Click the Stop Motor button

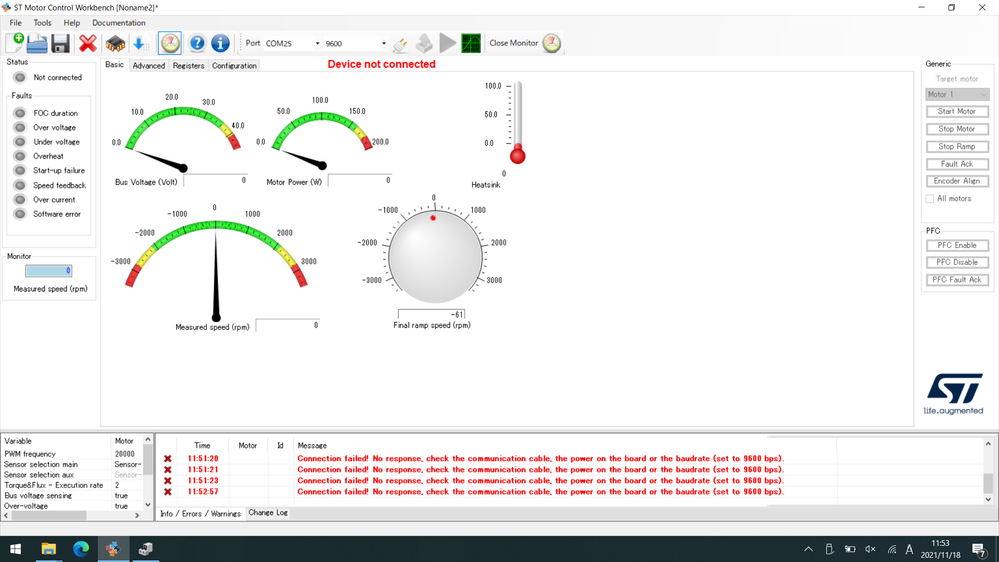coord(957,129)
